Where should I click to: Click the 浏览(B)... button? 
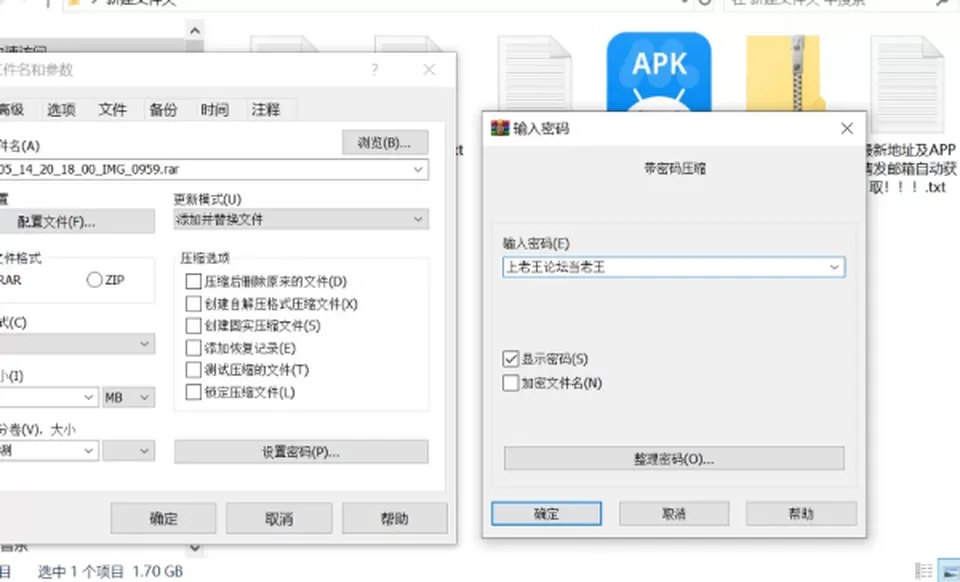(x=384, y=143)
